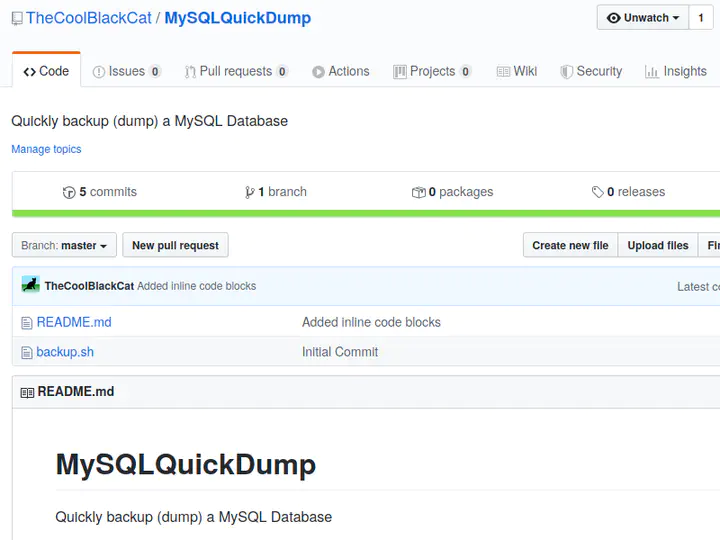Open the Initial Commit message link
The width and height of the screenshot is (720, 540).
[x=340, y=352]
